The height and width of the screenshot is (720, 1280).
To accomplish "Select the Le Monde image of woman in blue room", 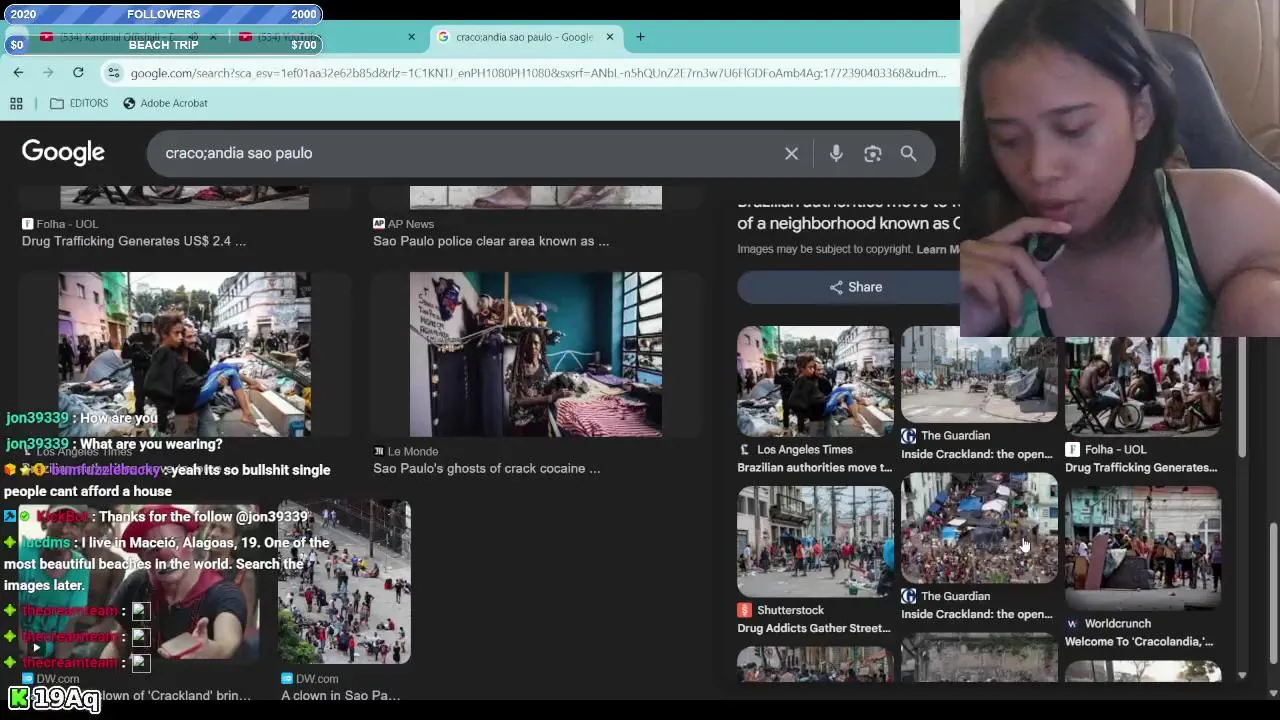I will [535, 354].
